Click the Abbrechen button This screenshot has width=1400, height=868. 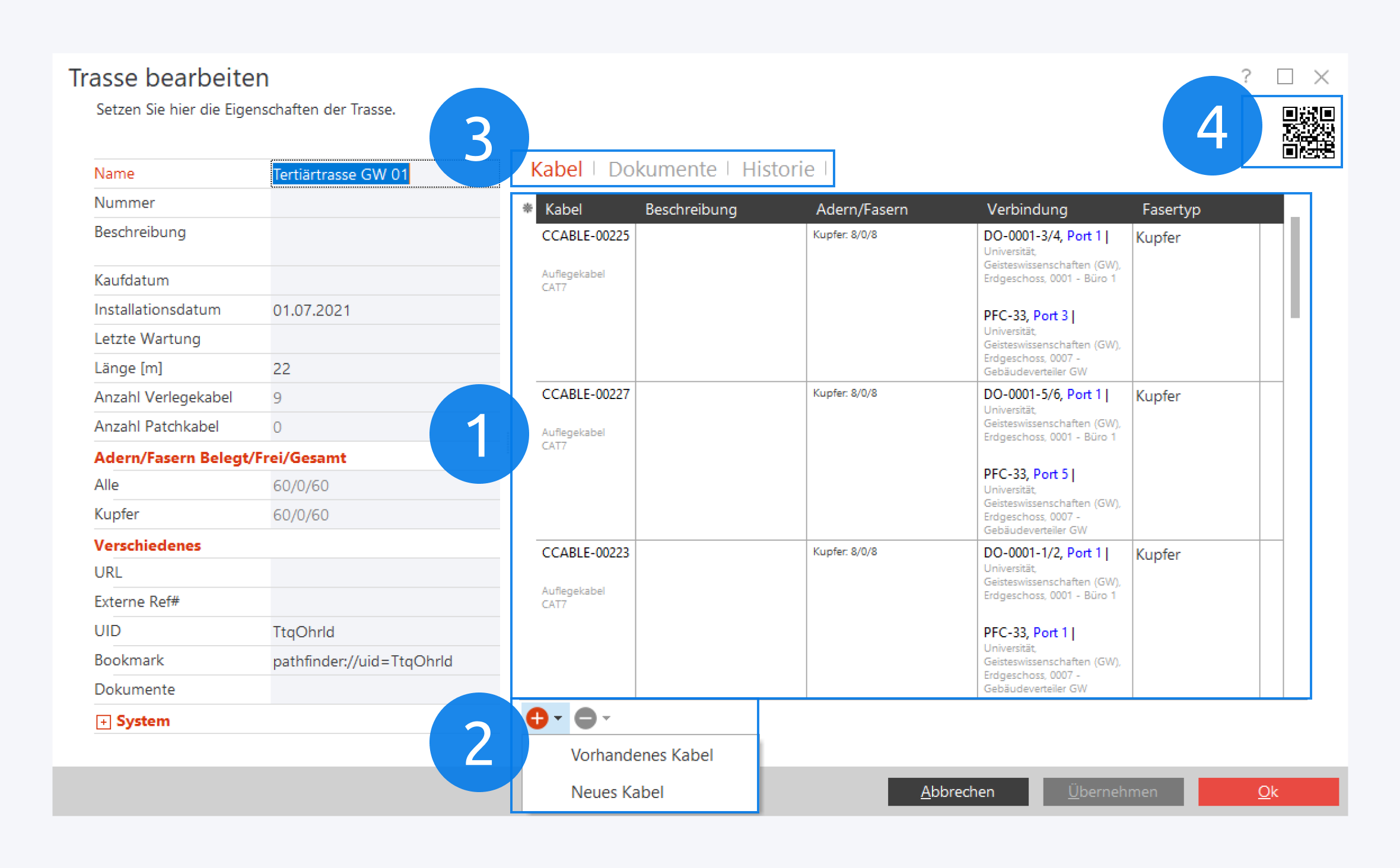tap(957, 792)
